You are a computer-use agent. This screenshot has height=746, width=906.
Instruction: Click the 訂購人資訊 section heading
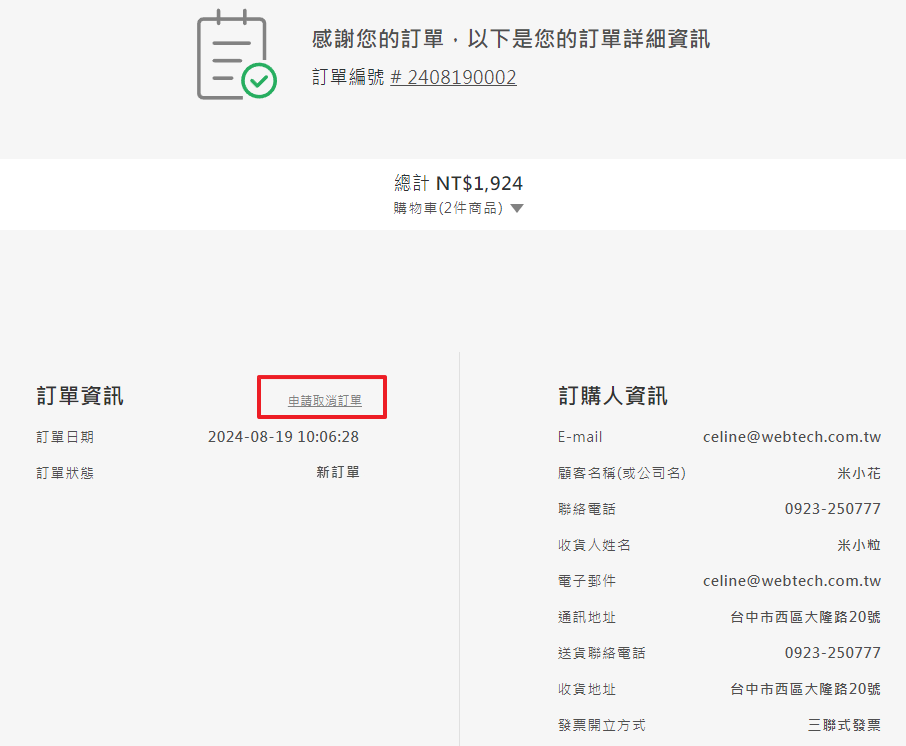pos(612,396)
